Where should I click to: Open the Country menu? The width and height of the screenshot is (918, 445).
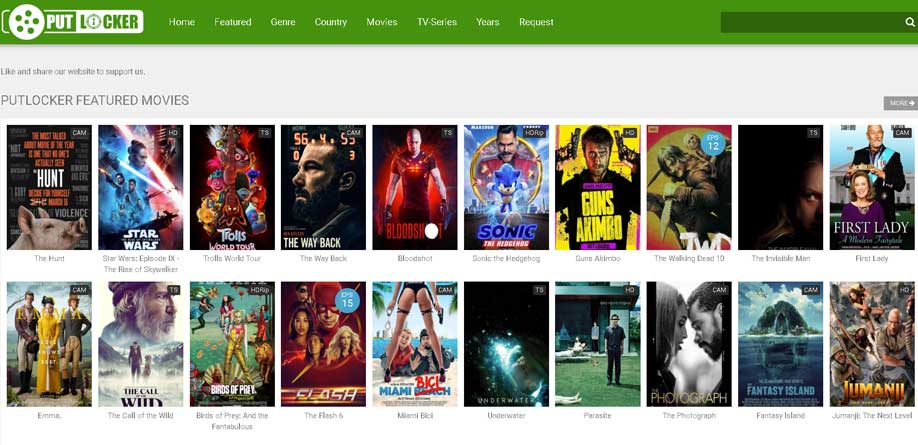[331, 22]
